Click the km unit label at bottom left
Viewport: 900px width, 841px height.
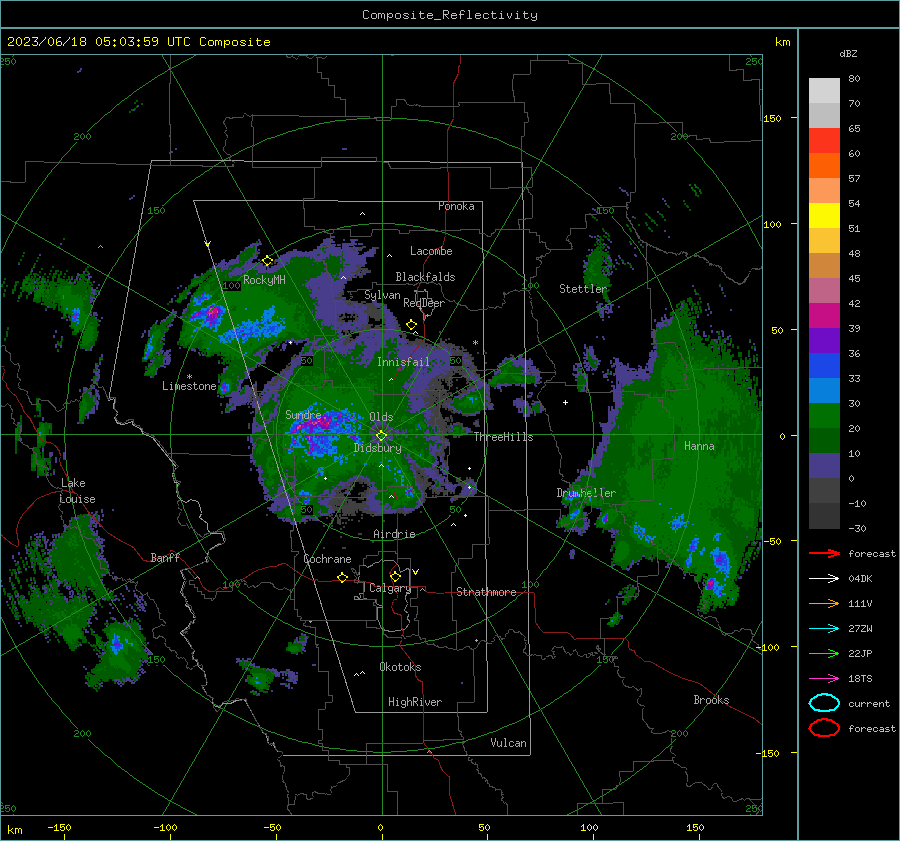(x=14, y=830)
